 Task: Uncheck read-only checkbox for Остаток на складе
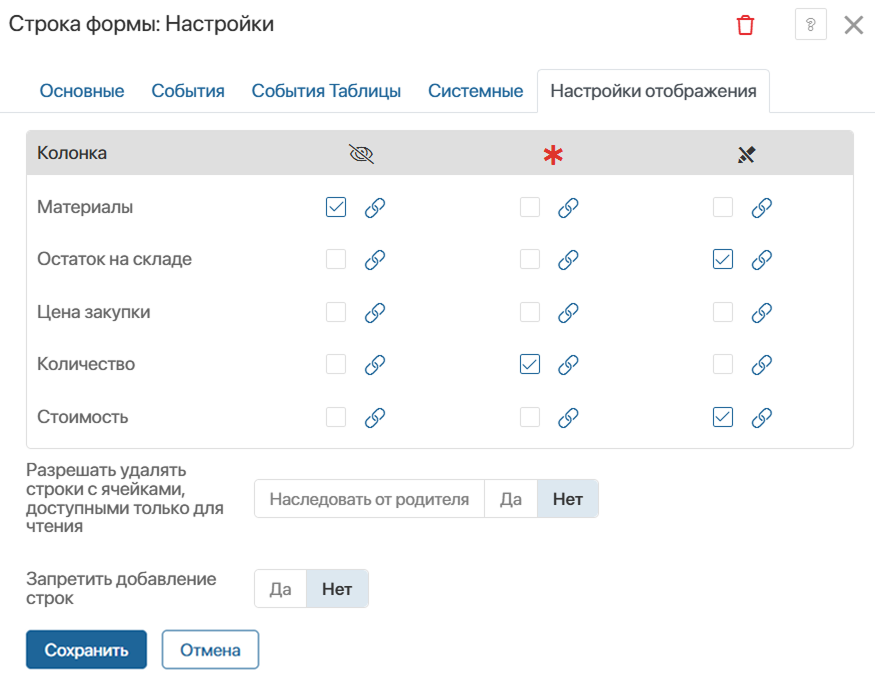(723, 259)
